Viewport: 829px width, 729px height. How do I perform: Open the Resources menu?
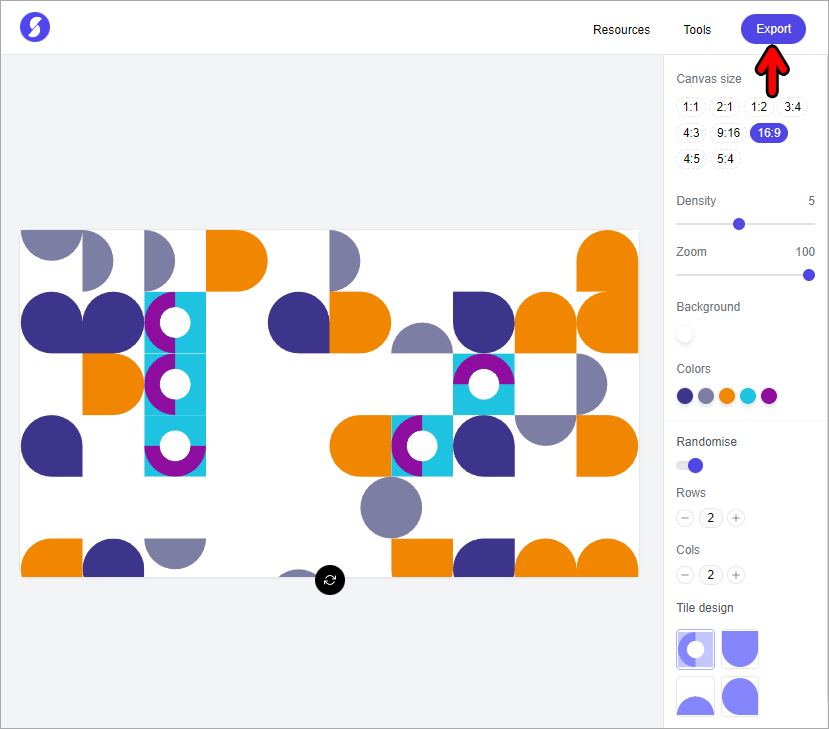click(x=621, y=30)
